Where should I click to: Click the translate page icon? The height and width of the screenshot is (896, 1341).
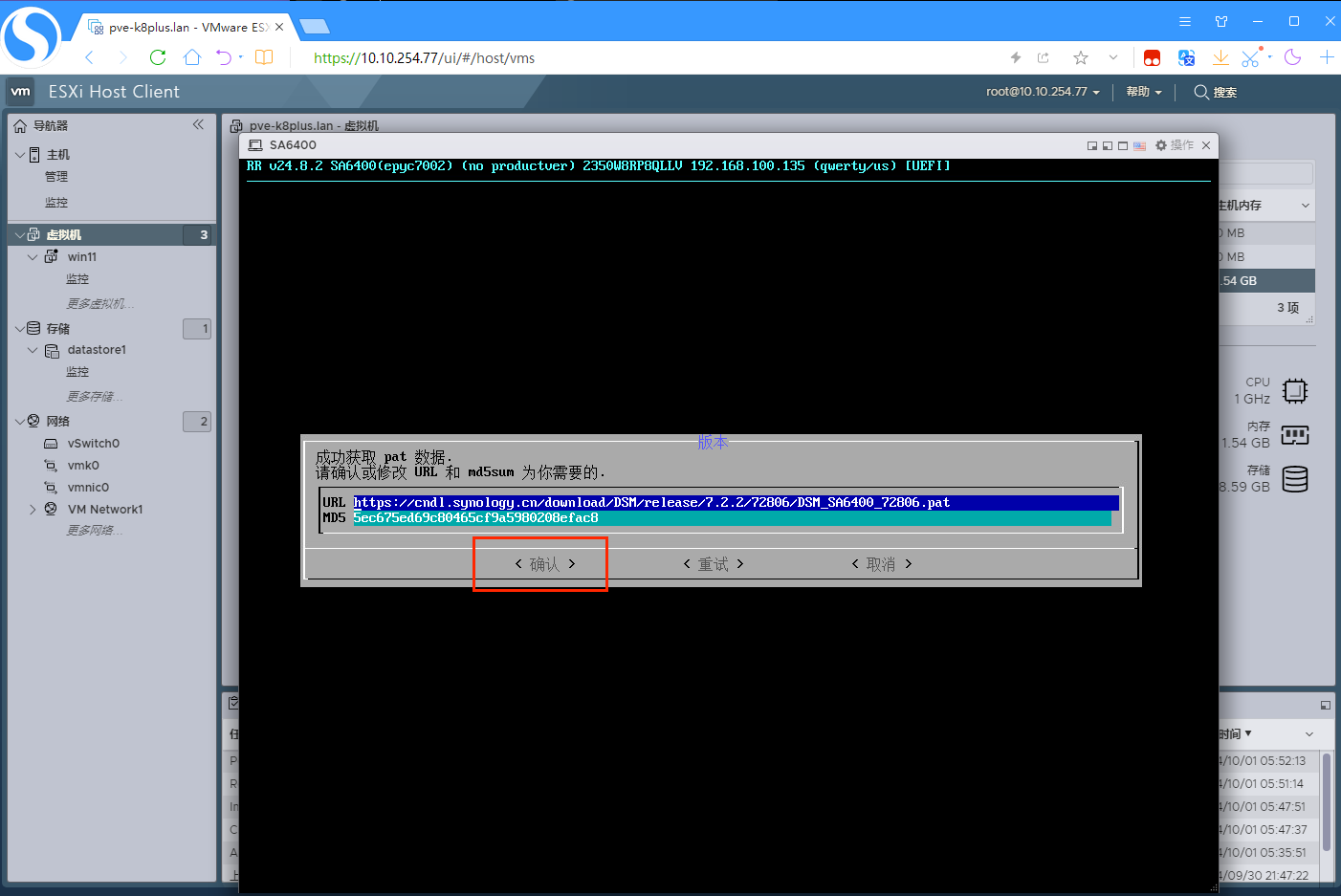point(1186,57)
